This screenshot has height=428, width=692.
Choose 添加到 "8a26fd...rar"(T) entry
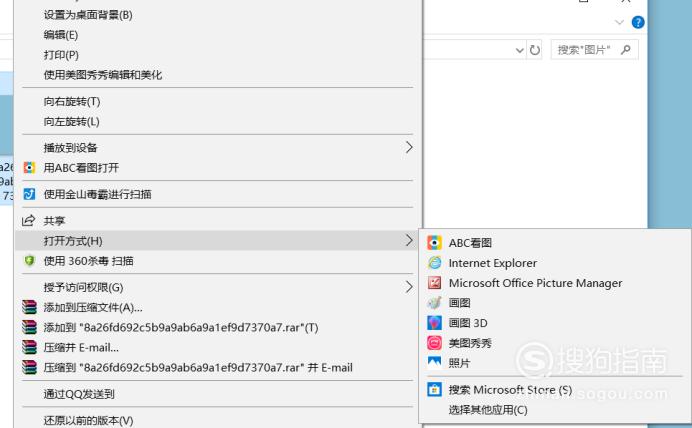(x=181, y=327)
